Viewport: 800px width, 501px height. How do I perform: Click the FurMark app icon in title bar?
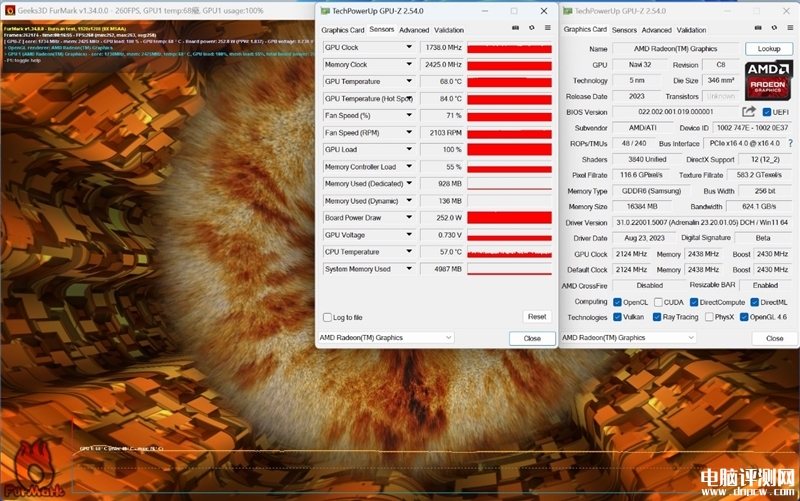pos(10,10)
